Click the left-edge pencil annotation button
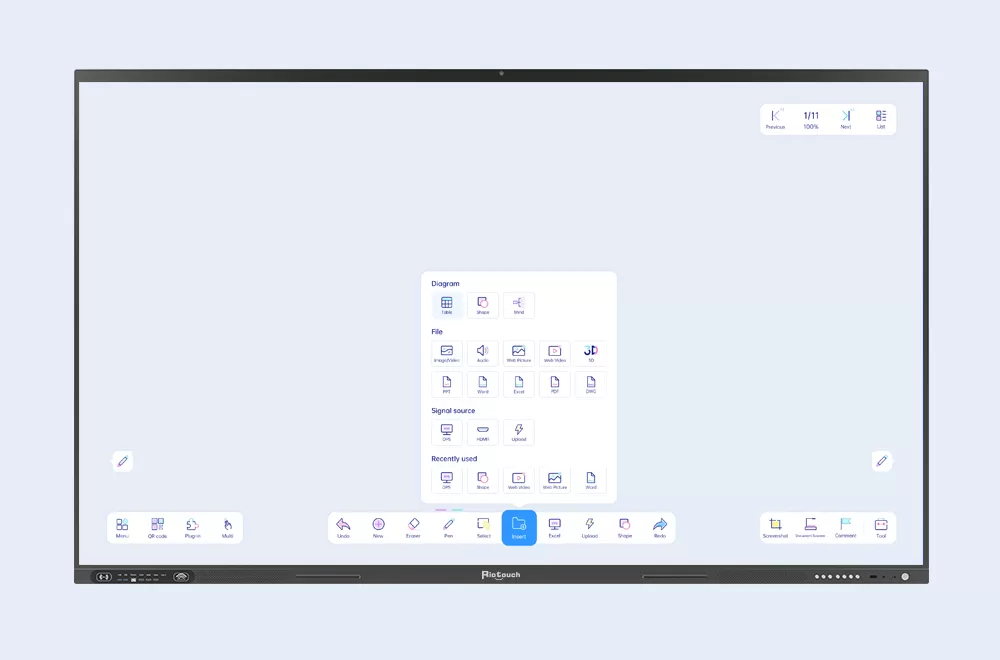The height and width of the screenshot is (660, 1000). coord(122,461)
